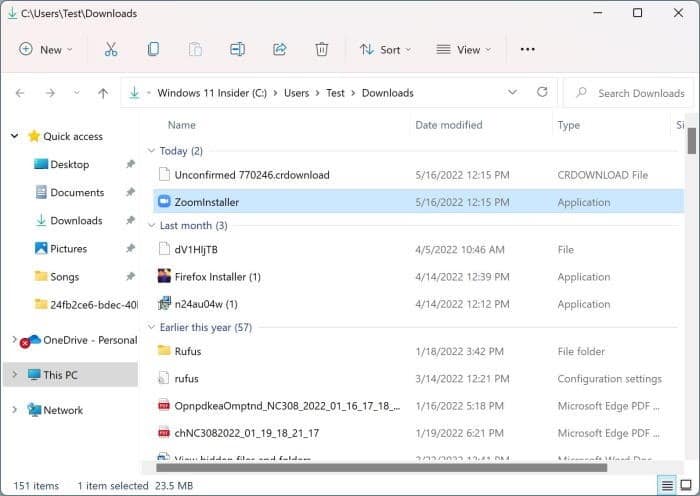
Task: Expand the Network tree node
Action: pos(14,409)
